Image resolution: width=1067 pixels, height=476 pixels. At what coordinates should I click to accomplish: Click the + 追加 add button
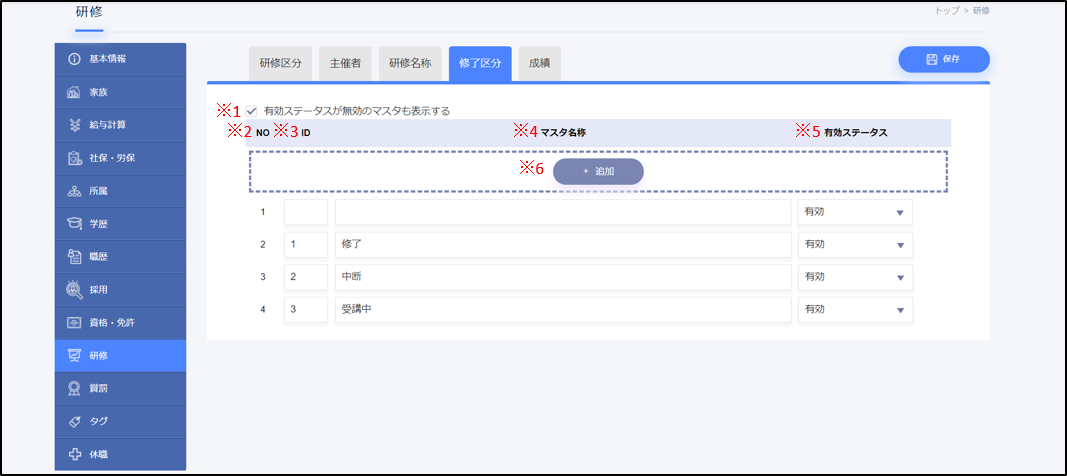pos(598,172)
